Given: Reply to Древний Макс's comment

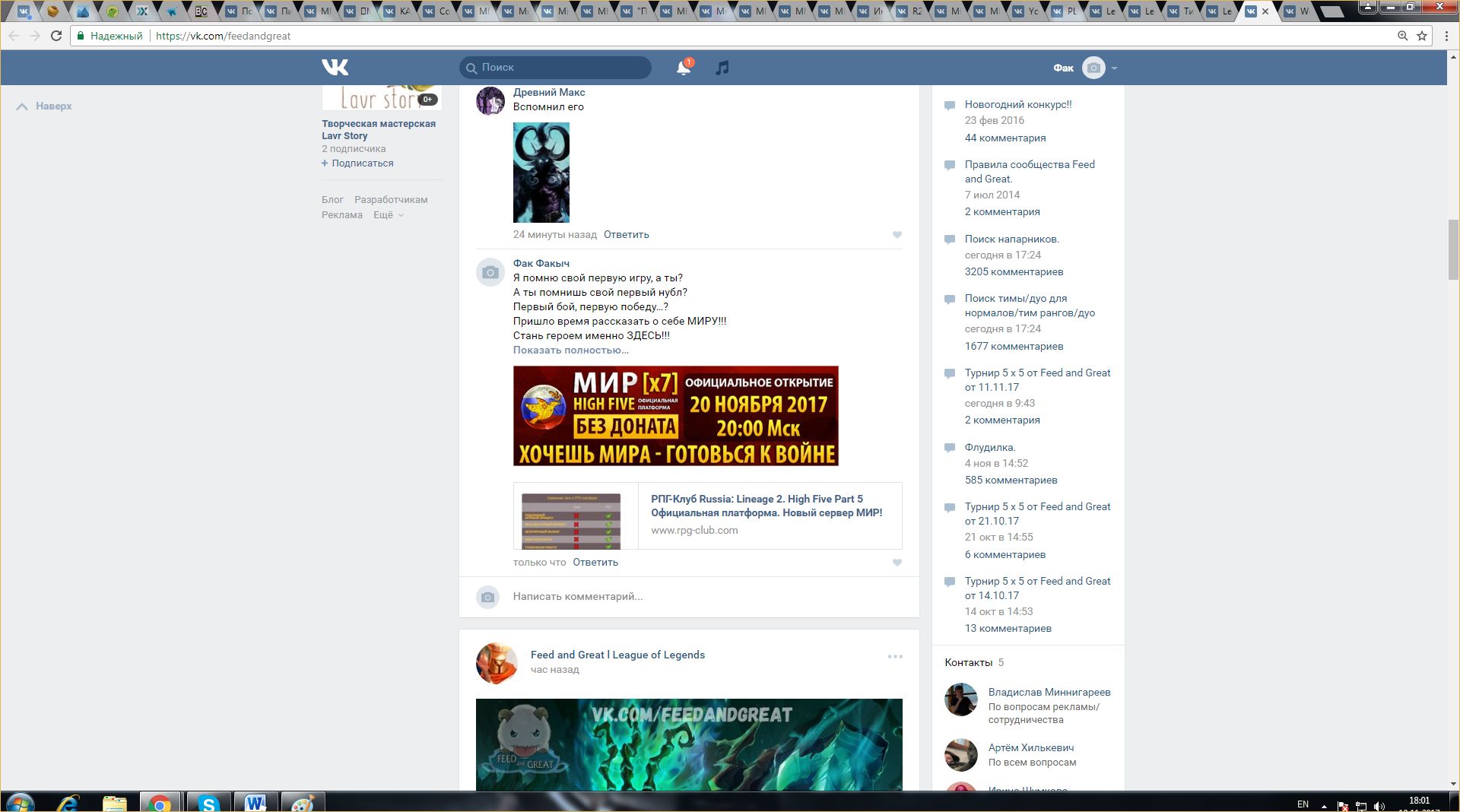Looking at the screenshot, I should point(626,235).
